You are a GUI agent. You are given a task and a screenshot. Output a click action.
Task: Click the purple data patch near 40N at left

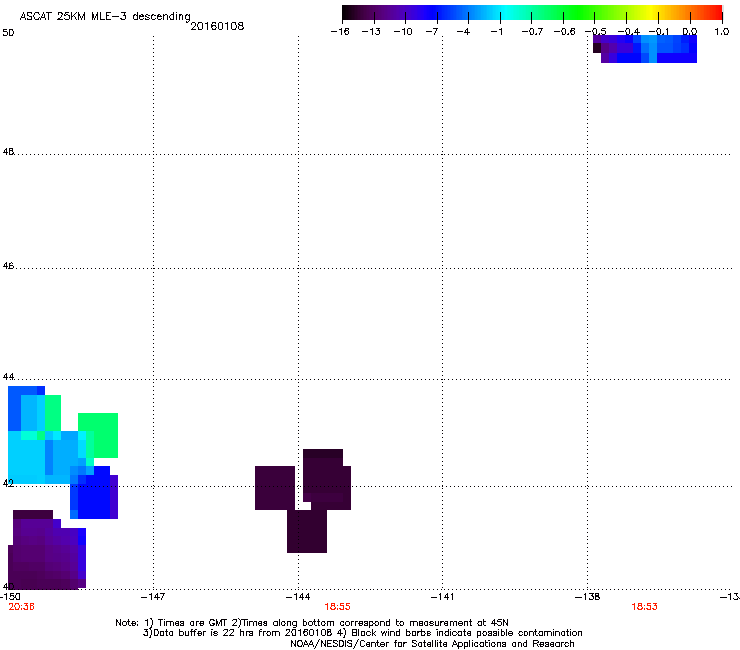[x=46, y=550]
